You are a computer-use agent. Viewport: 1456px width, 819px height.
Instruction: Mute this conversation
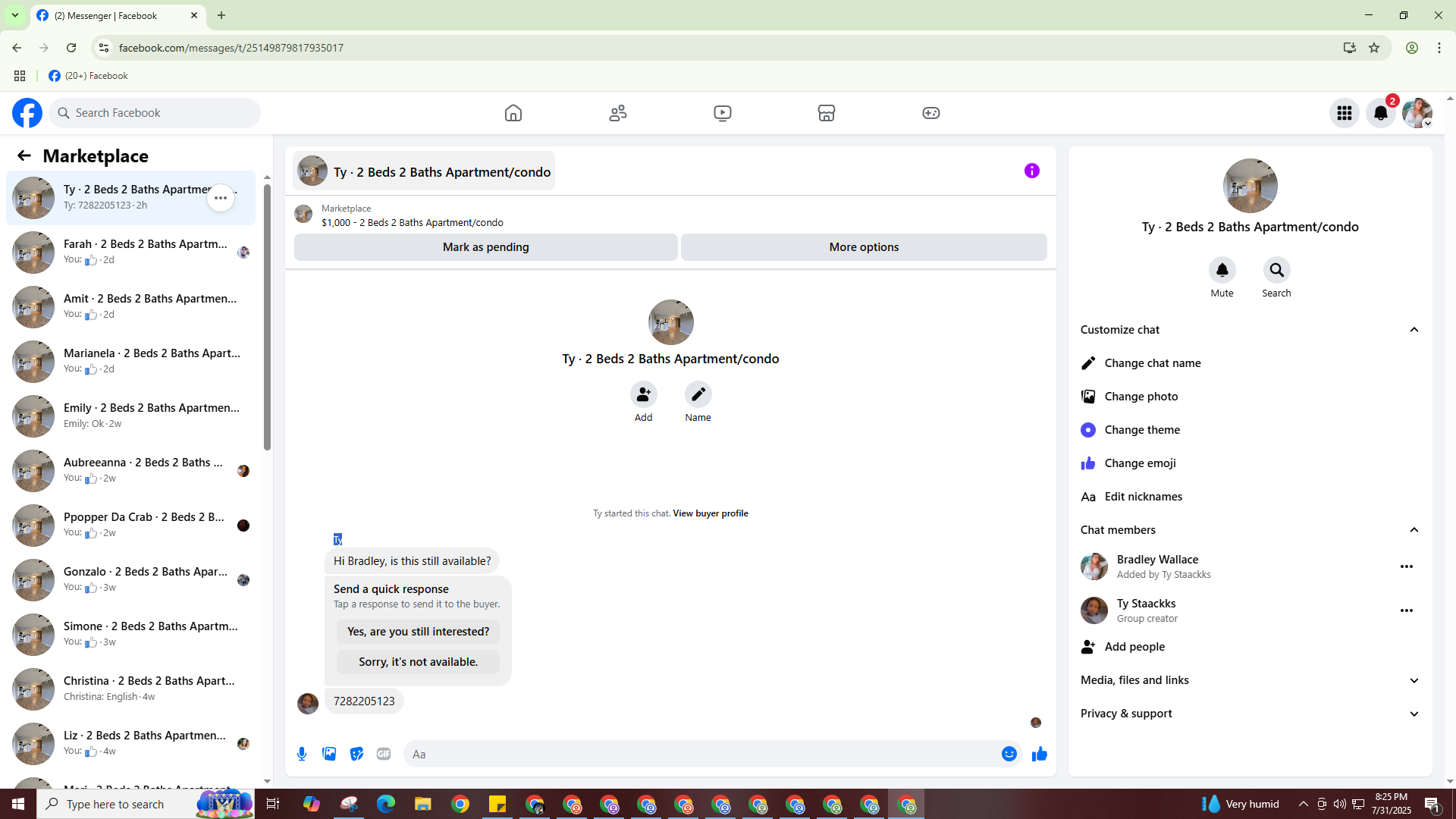[x=1222, y=270]
